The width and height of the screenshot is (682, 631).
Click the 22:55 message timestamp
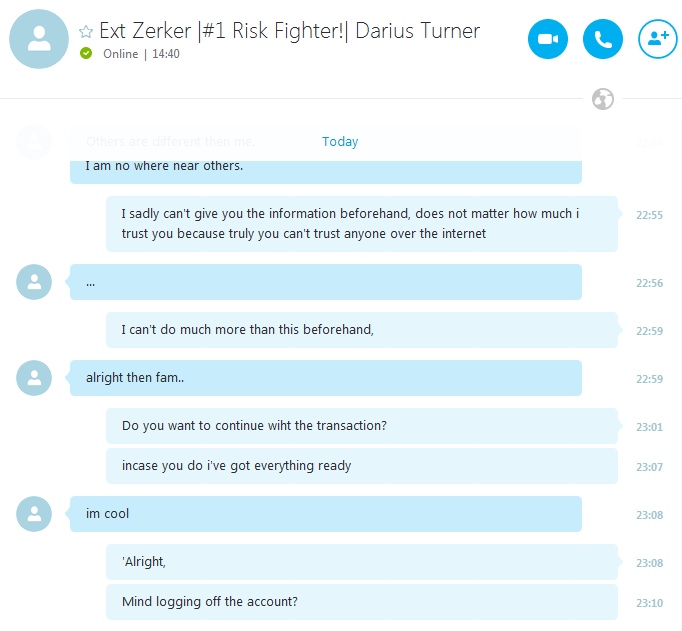click(649, 215)
